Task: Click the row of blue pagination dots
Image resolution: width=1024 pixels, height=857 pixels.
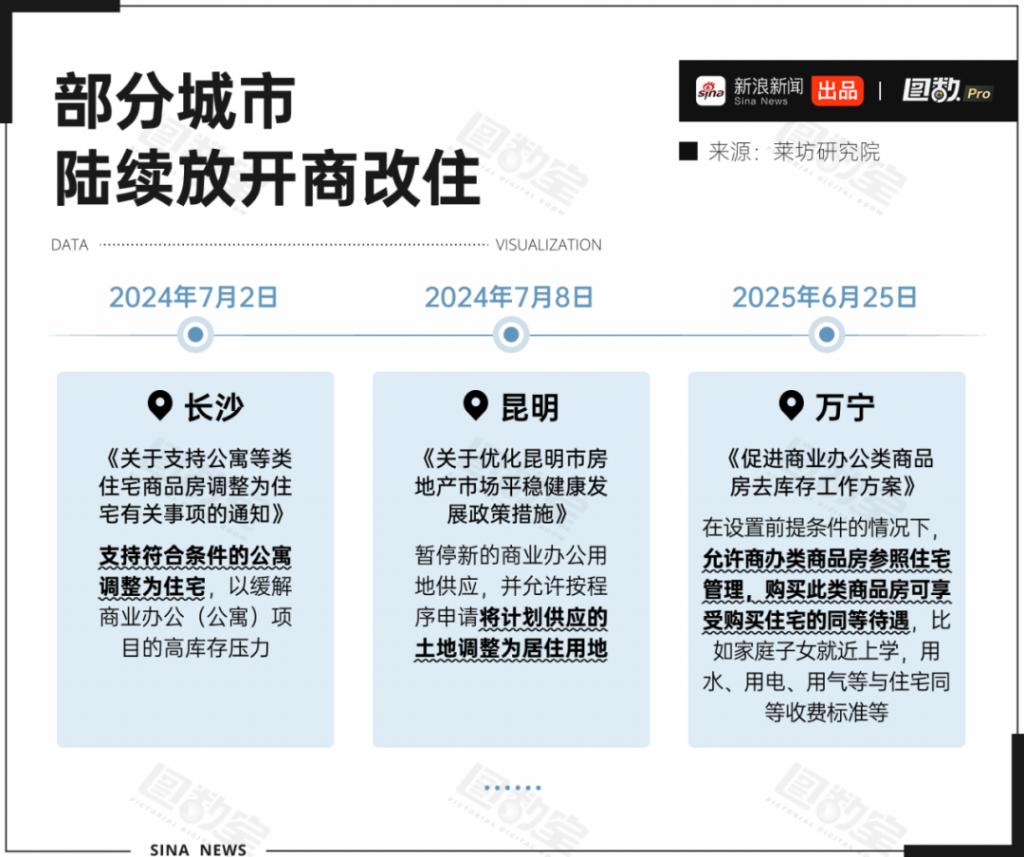Action: click(513, 788)
